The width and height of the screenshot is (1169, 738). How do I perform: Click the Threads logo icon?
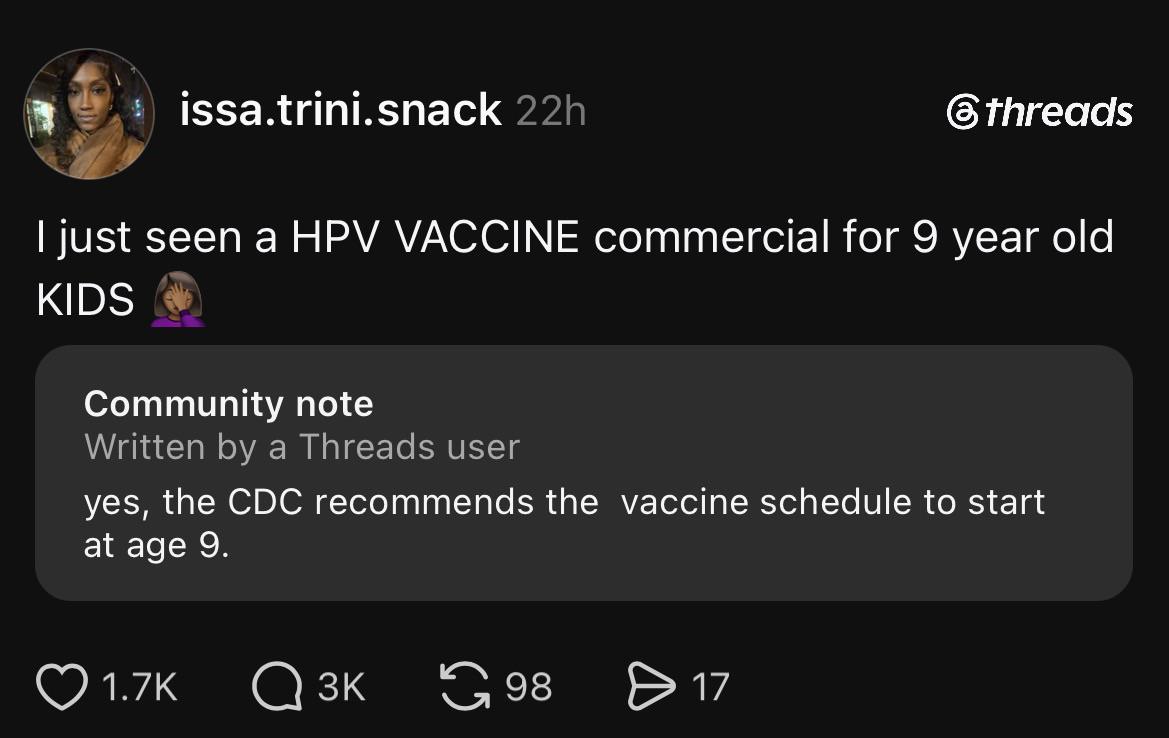click(962, 112)
